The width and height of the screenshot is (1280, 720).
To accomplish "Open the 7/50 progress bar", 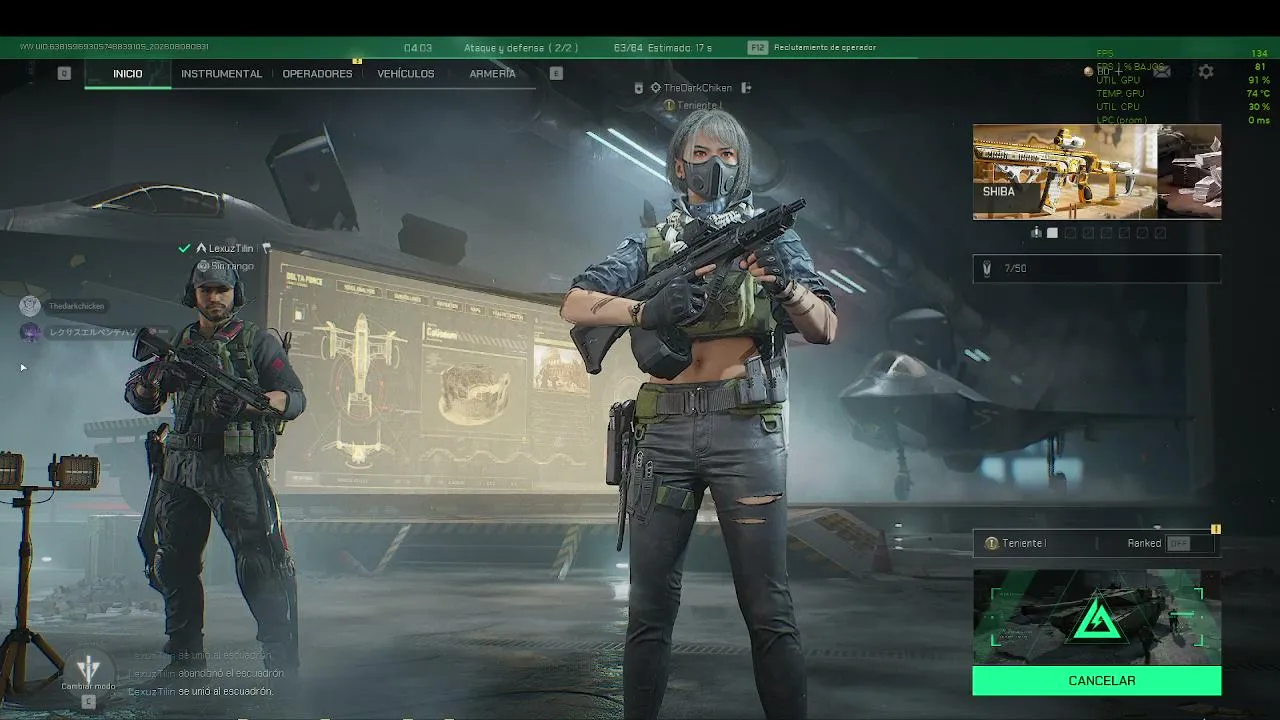I will click(1097, 268).
